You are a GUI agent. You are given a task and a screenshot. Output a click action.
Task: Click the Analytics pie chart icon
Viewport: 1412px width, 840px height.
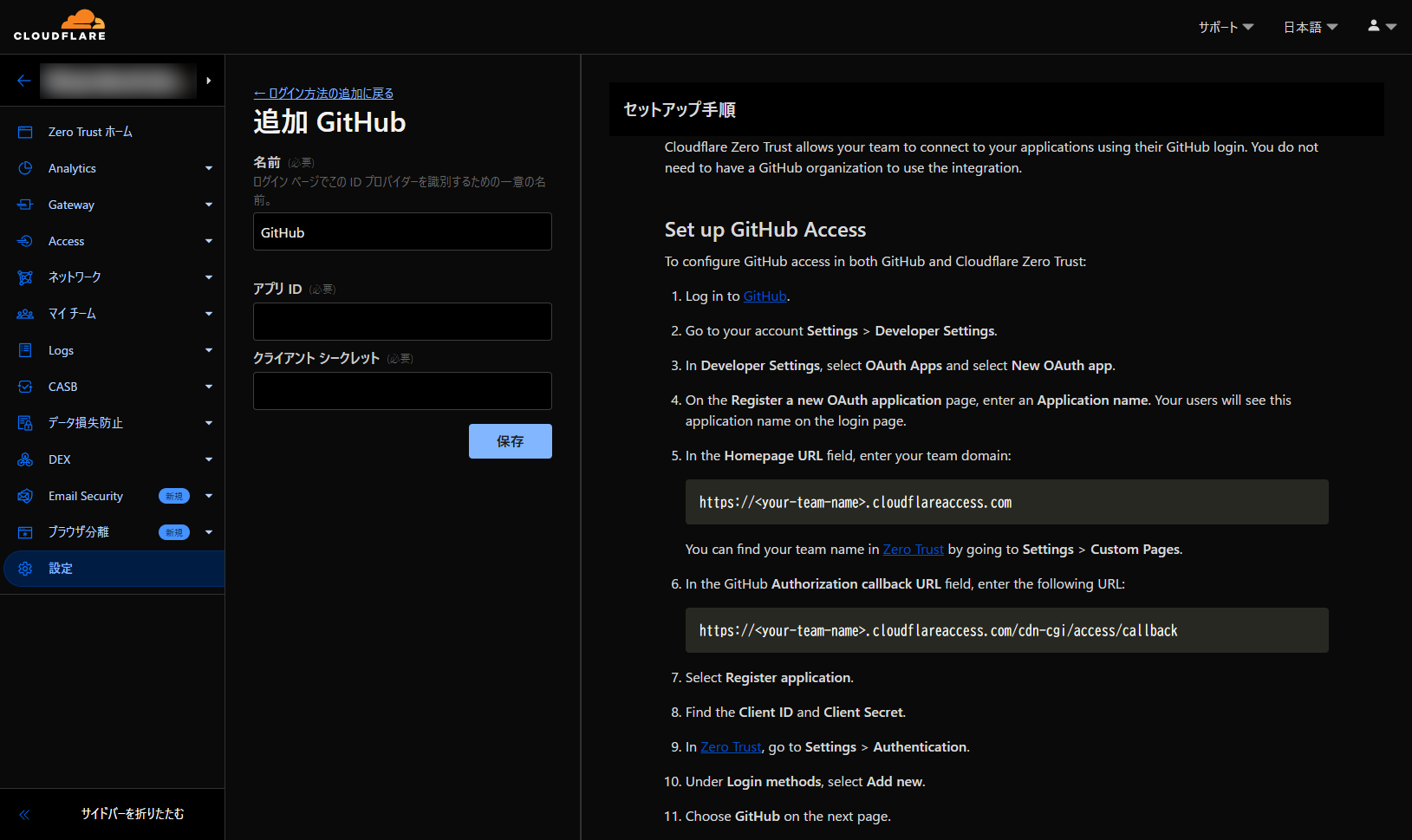click(x=25, y=168)
